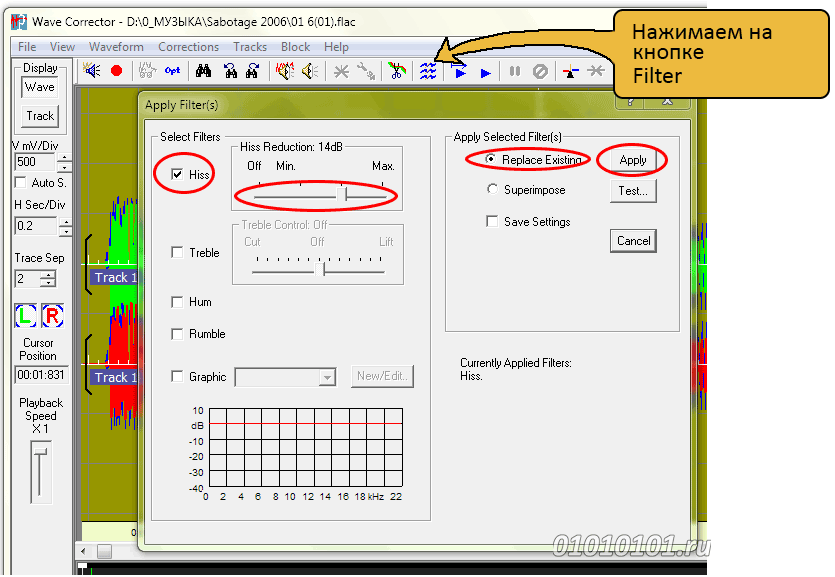Click the binoculars search icon
The width and height of the screenshot is (835, 577).
point(203,71)
